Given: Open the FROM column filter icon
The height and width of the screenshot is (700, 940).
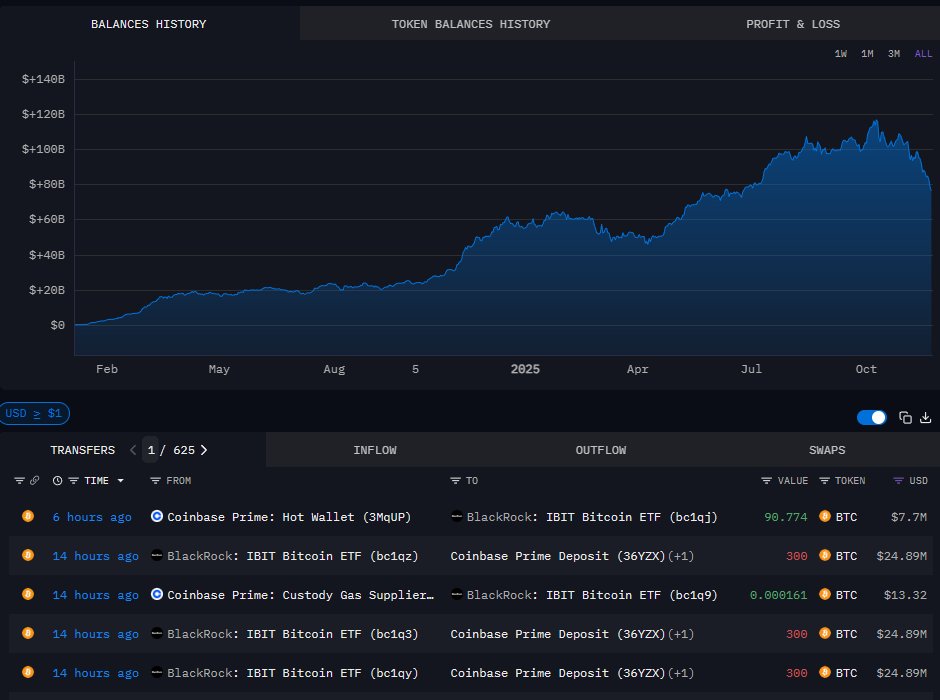Looking at the screenshot, I should 155,481.
